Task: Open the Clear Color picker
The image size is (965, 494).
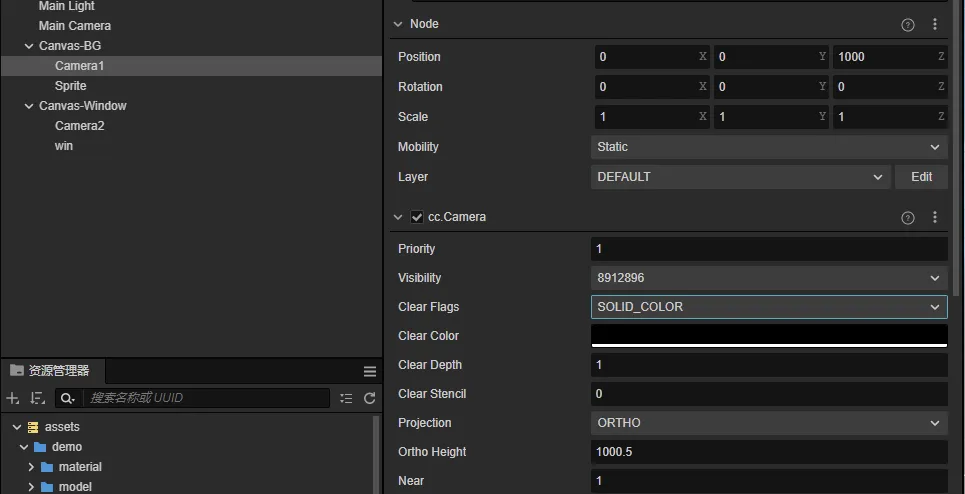Action: [x=769, y=336]
